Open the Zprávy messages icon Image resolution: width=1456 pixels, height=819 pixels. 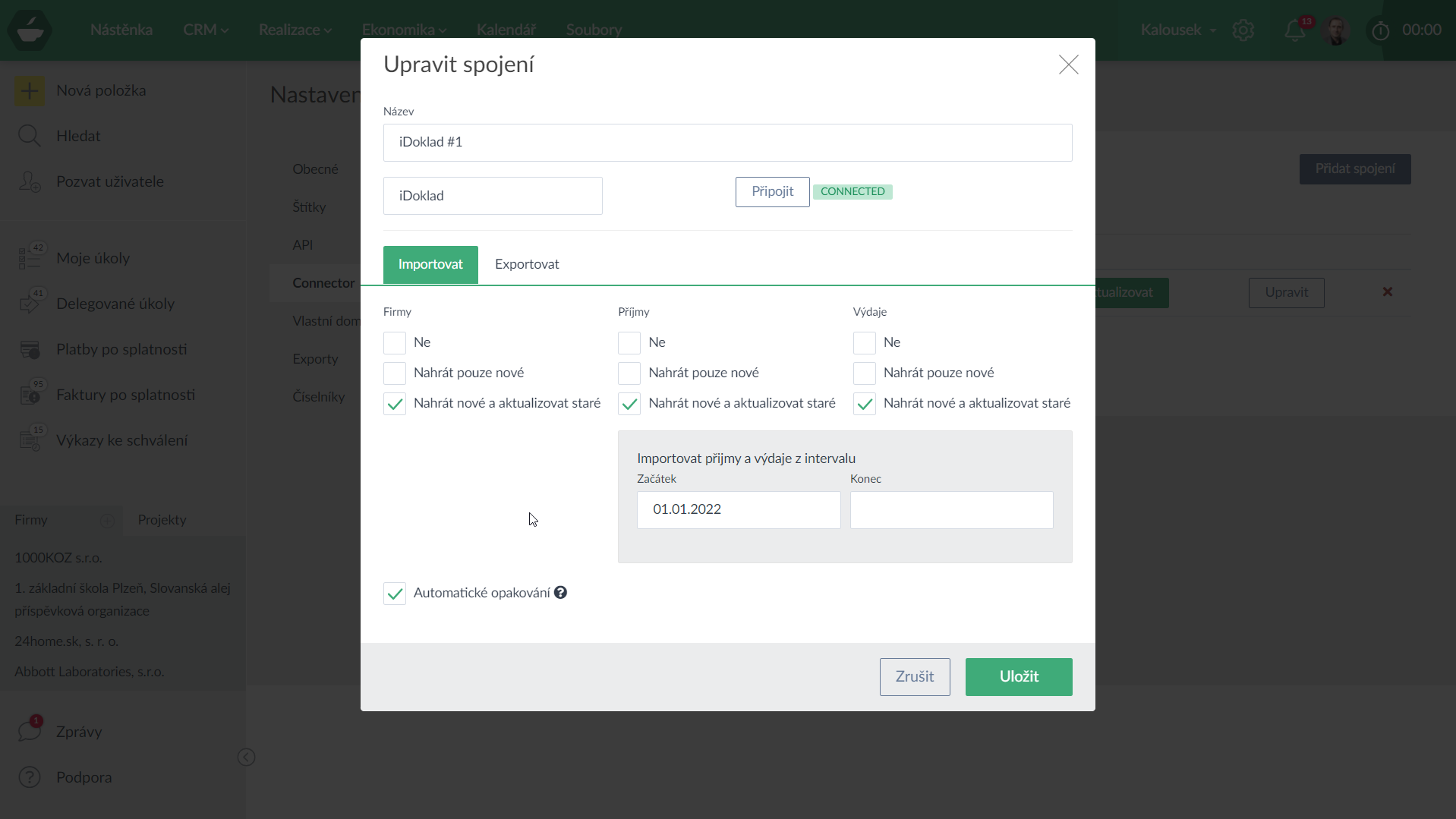30,731
